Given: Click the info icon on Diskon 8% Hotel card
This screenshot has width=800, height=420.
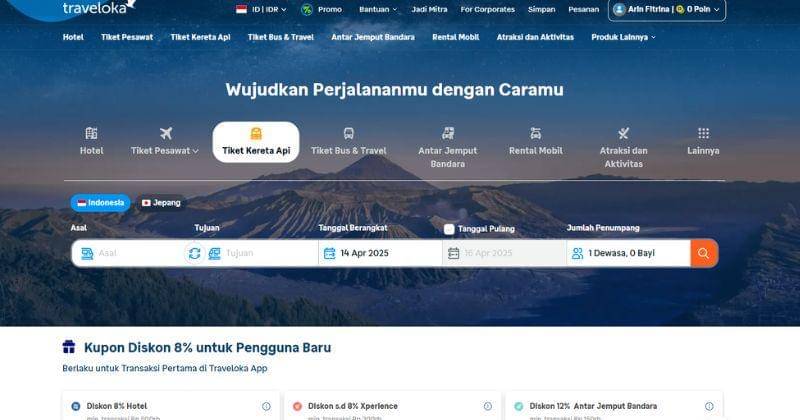Looking at the screenshot, I should 266,406.
